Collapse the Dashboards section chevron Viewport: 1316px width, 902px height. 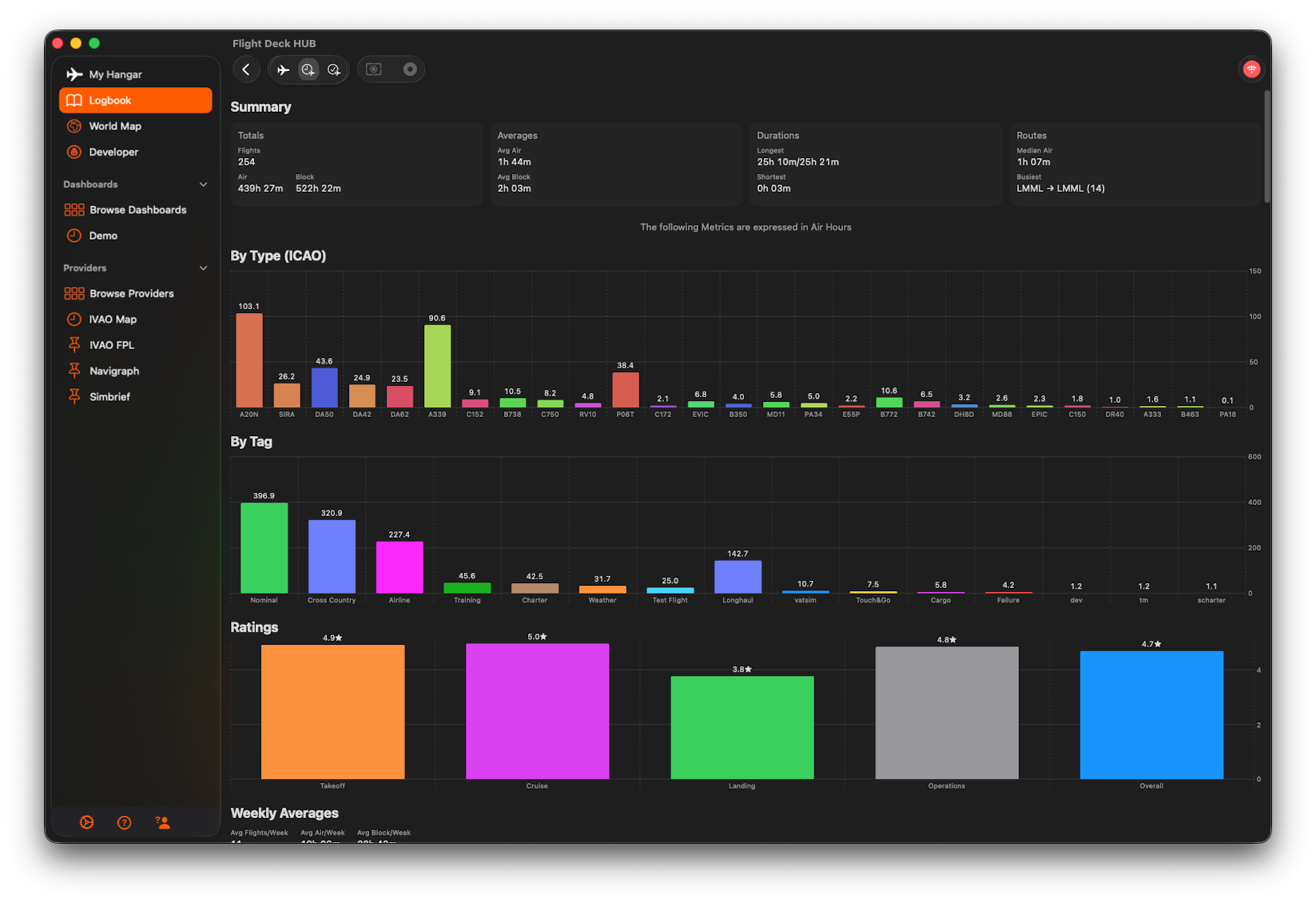tap(203, 185)
